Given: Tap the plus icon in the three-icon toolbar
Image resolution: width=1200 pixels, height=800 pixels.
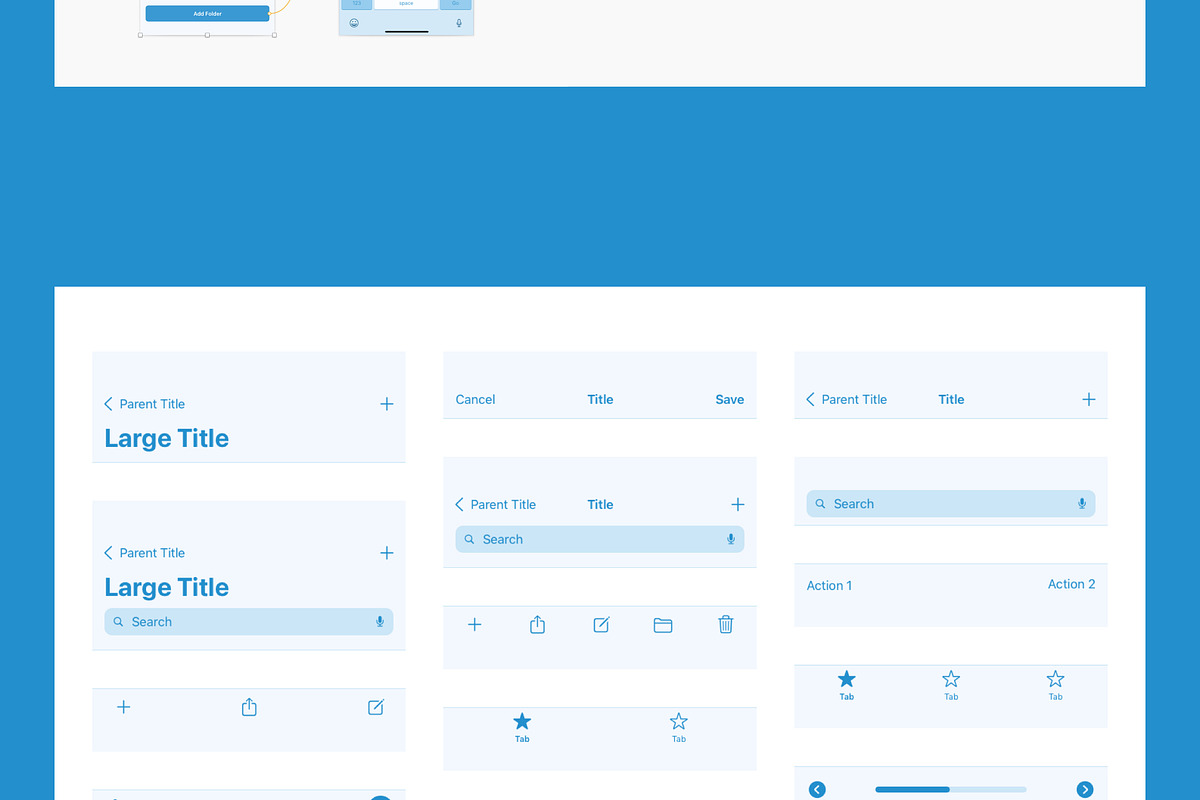Looking at the screenshot, I should [x=124, y=707].
